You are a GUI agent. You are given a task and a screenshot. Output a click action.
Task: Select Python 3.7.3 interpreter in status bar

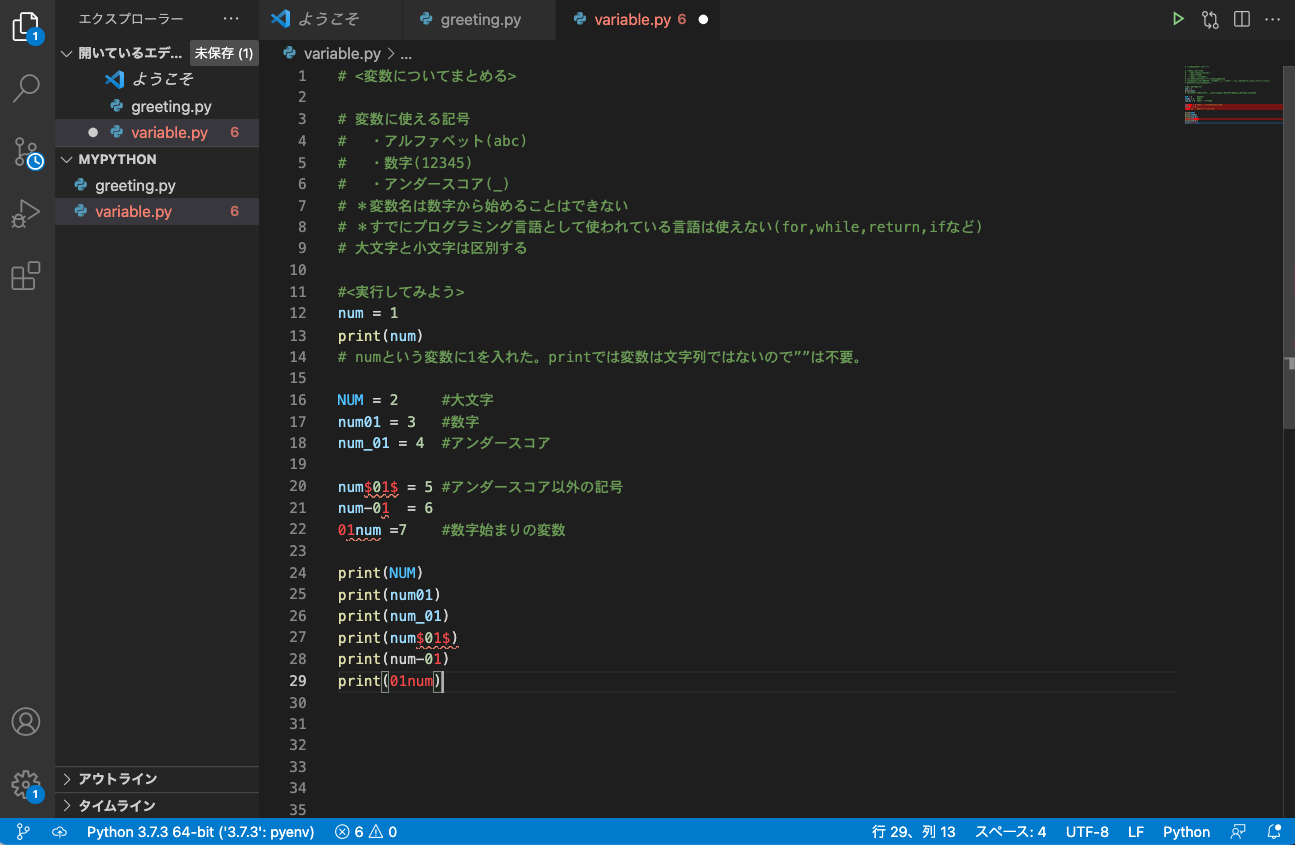200,832
